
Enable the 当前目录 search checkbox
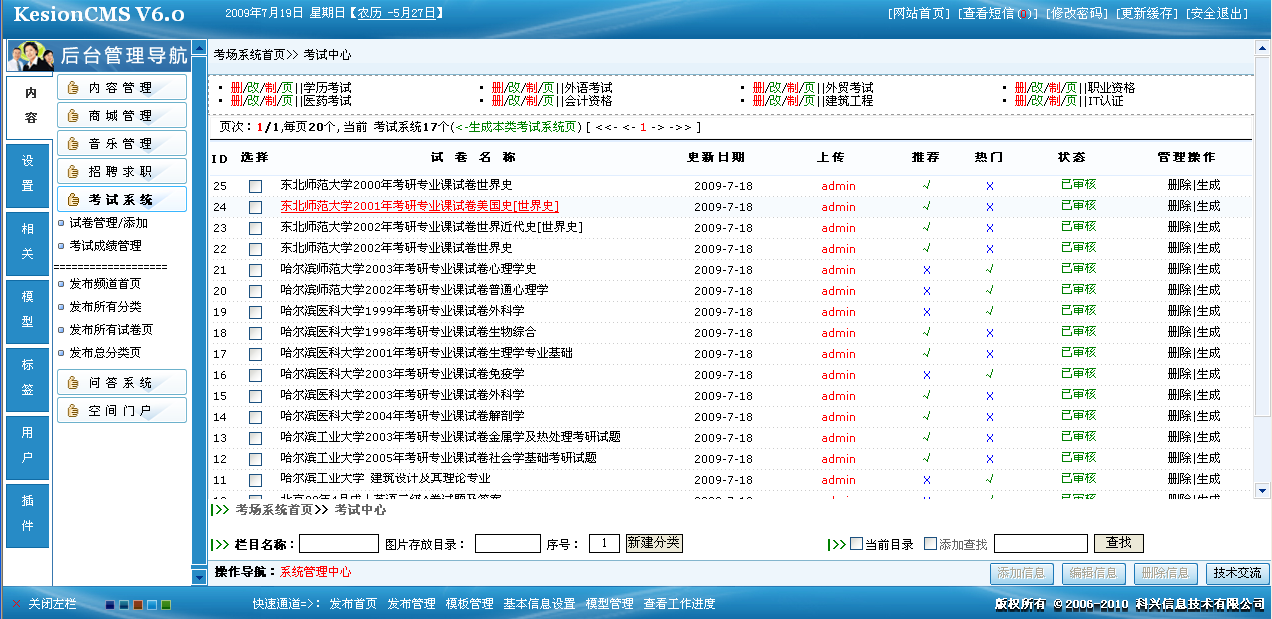(x=858, y=545)
